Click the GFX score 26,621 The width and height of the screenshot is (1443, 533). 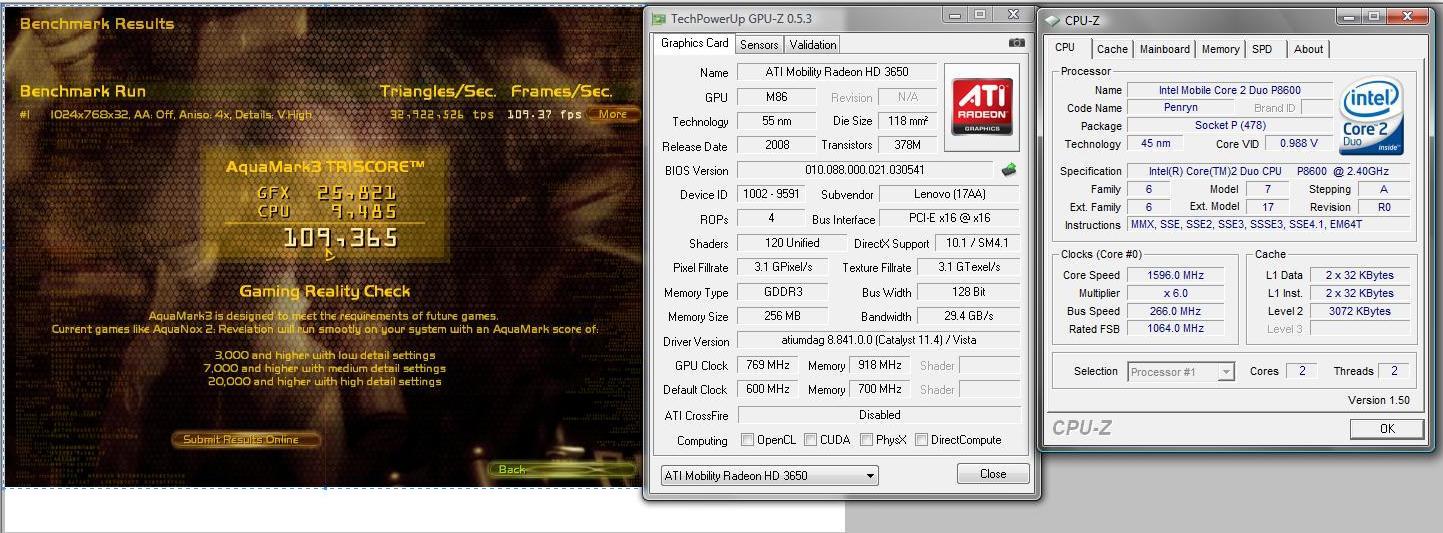click(x=357, y=193)
